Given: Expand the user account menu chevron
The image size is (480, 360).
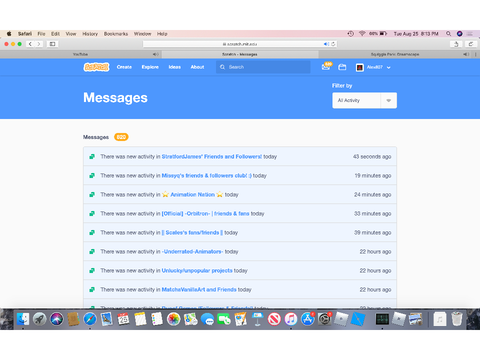Looking at the screenshot, I should click(x=389, y=67).
